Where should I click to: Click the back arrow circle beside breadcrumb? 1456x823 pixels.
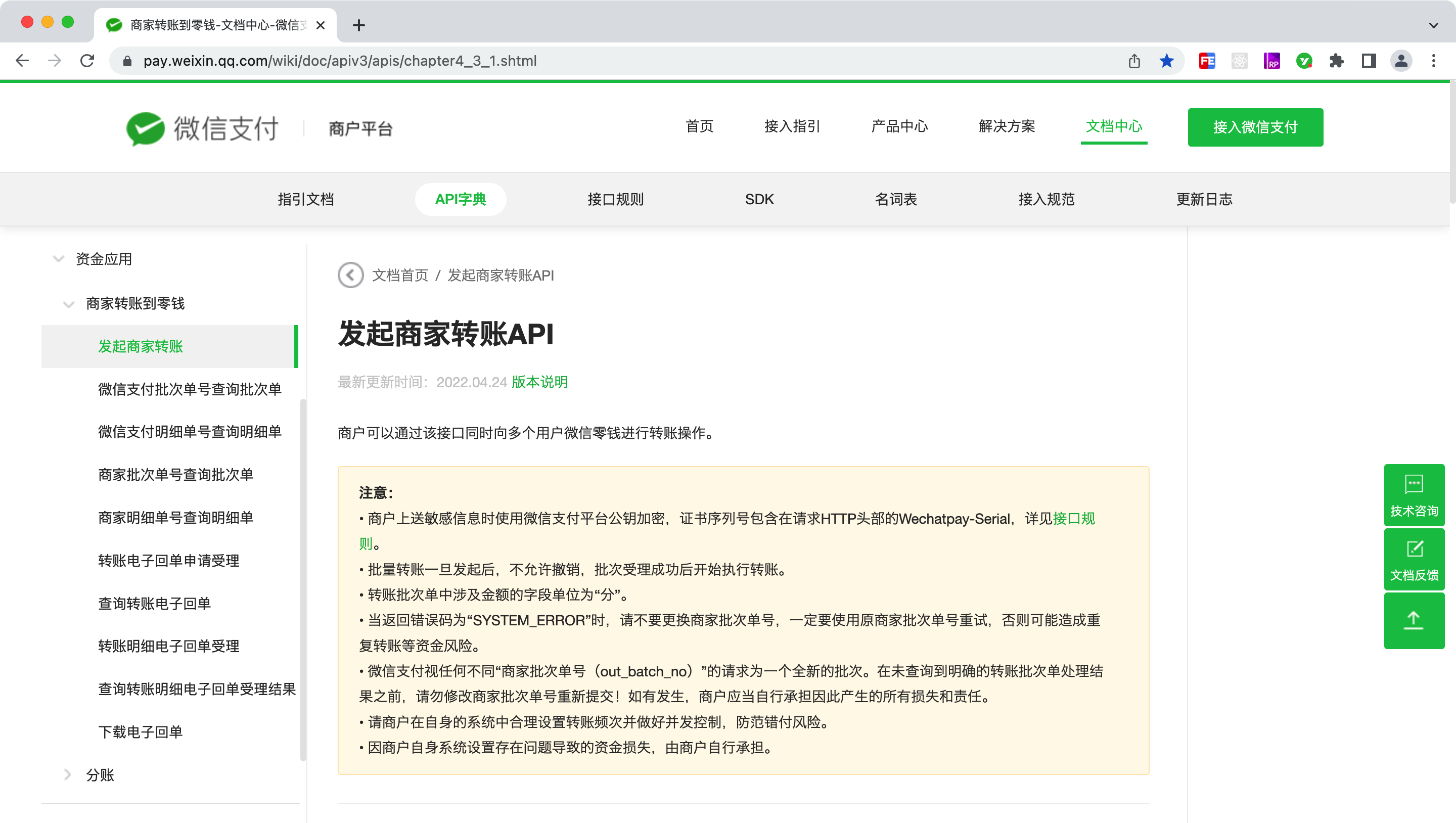pyautogui.click(x=350, y=276)
